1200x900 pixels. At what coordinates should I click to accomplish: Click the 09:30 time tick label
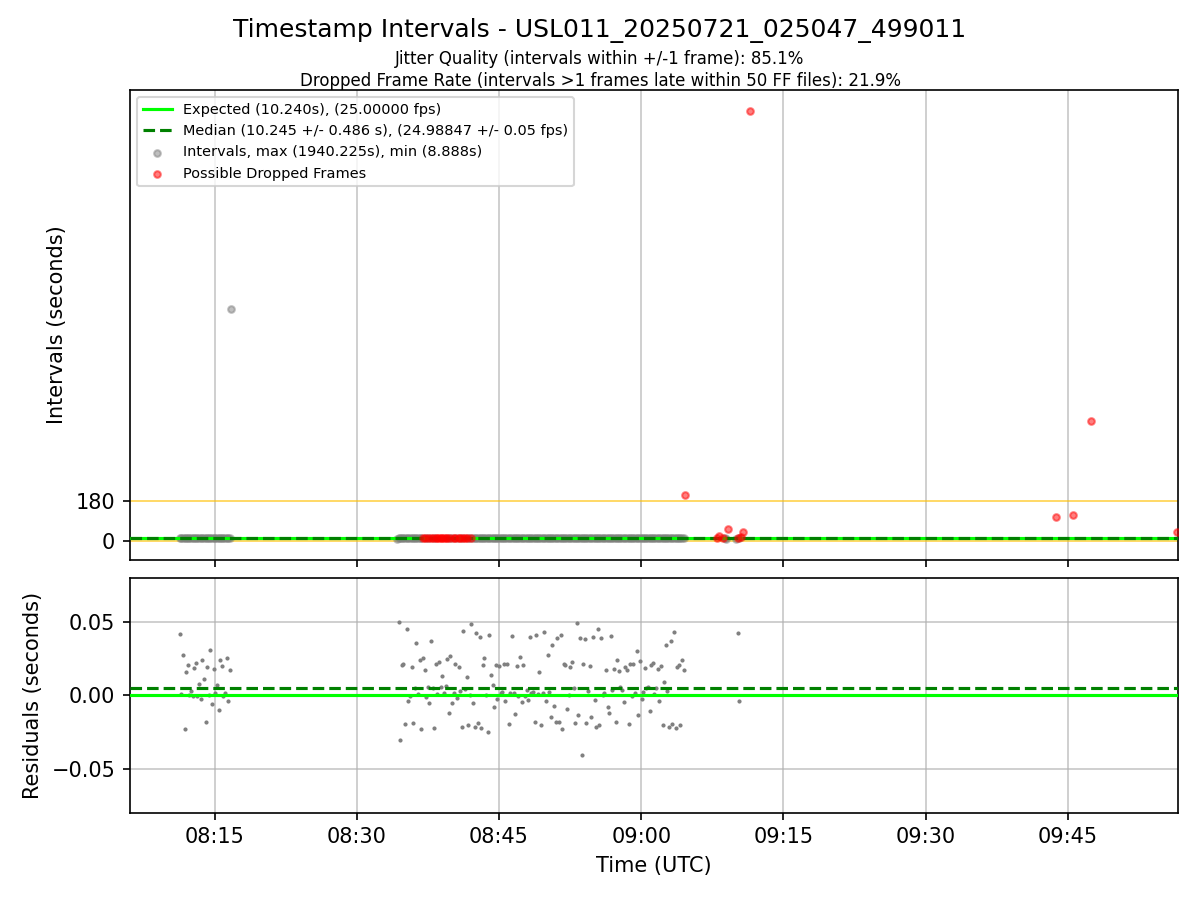pos(925,836)
